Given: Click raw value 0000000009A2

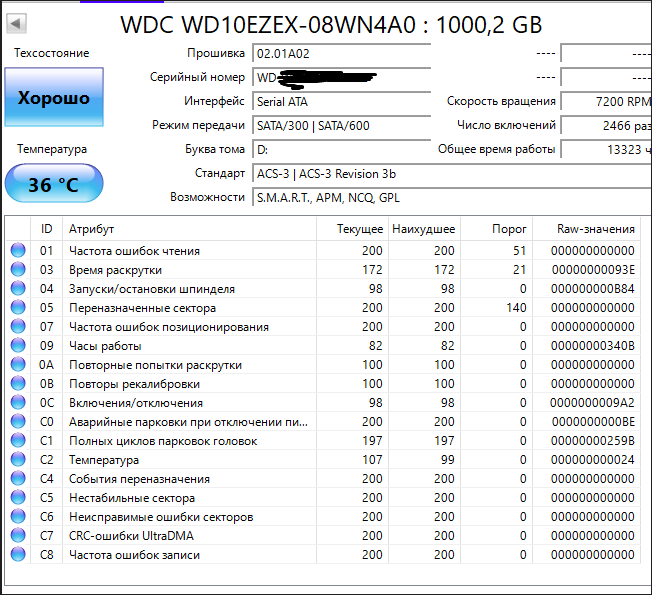Looking at the screenshot, I should click(593, 403).
